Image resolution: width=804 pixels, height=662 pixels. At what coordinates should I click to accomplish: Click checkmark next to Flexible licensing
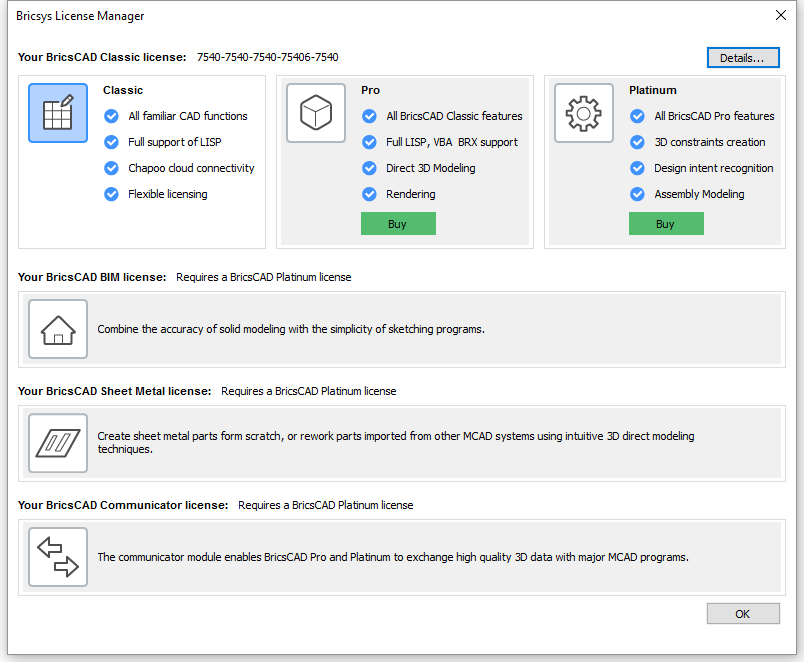(111, 194)
